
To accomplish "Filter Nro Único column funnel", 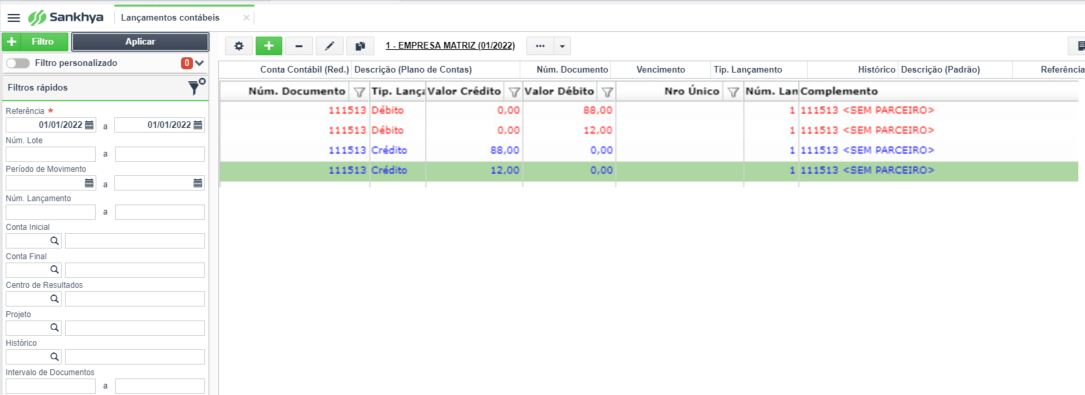I will click(x=733, y=91).
